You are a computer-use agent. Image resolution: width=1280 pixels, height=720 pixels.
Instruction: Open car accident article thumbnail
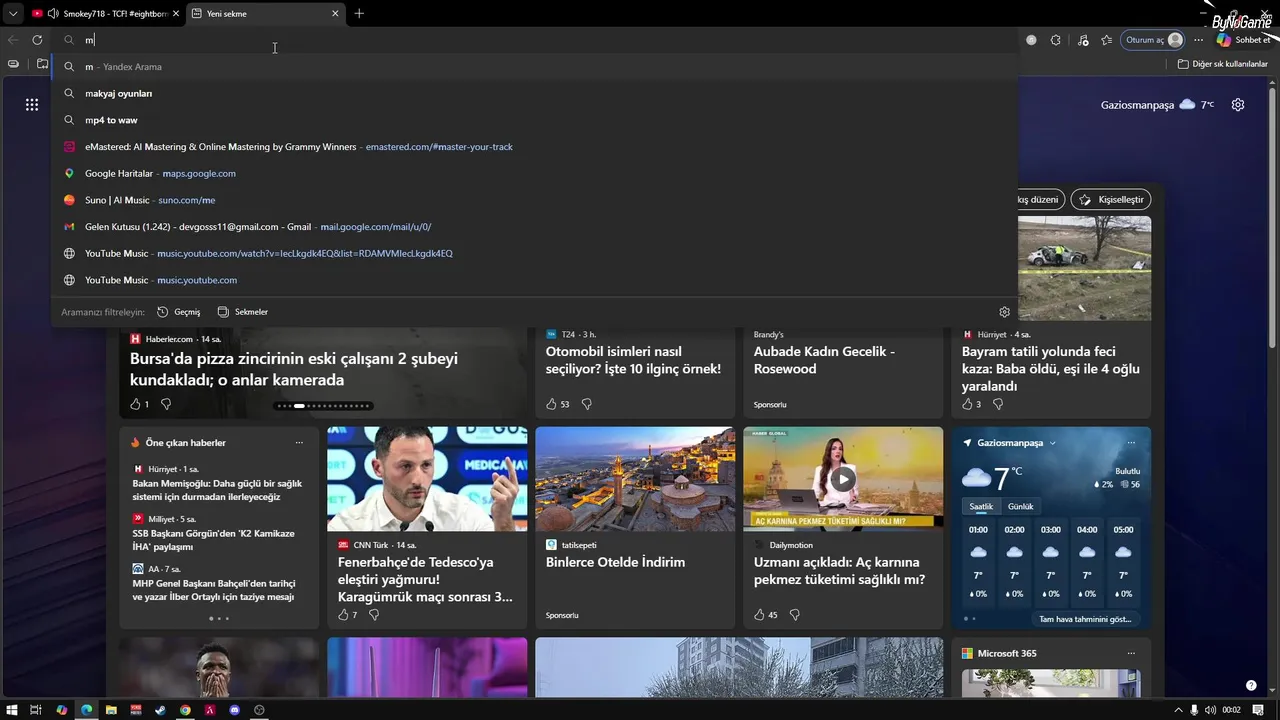(1084, 268)
